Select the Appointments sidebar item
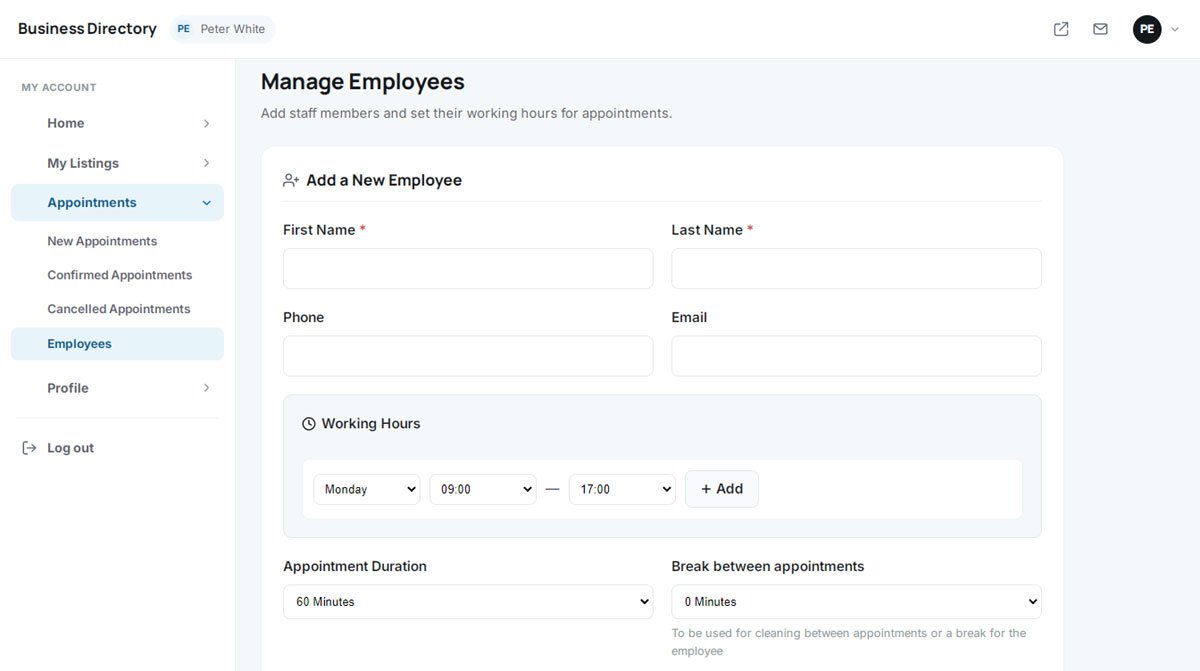Viewport: 1200px width, 671px height. pyautogui.click(x=117, y=202)
